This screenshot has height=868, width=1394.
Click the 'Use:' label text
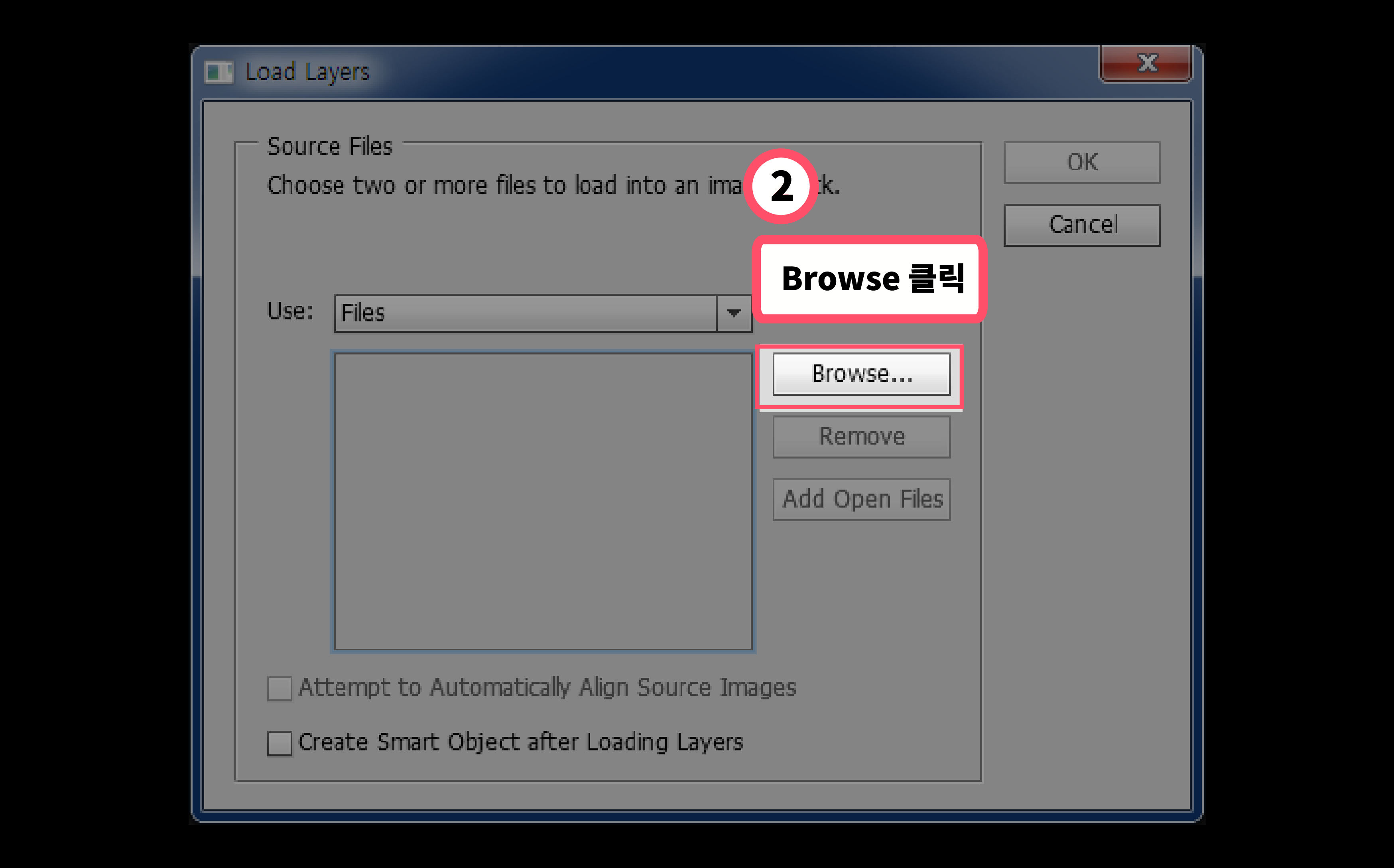tap(290, 311)
